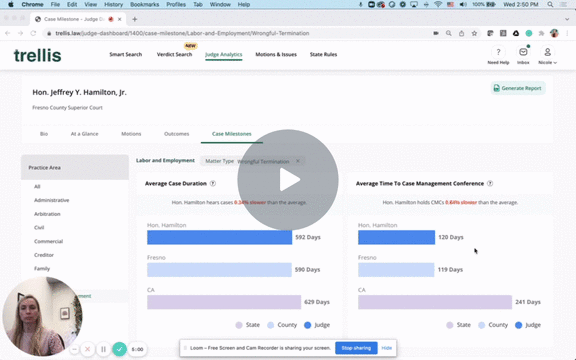576x360 pixels.
Task: Bookmark this page with the star icon
Action: 474,33
